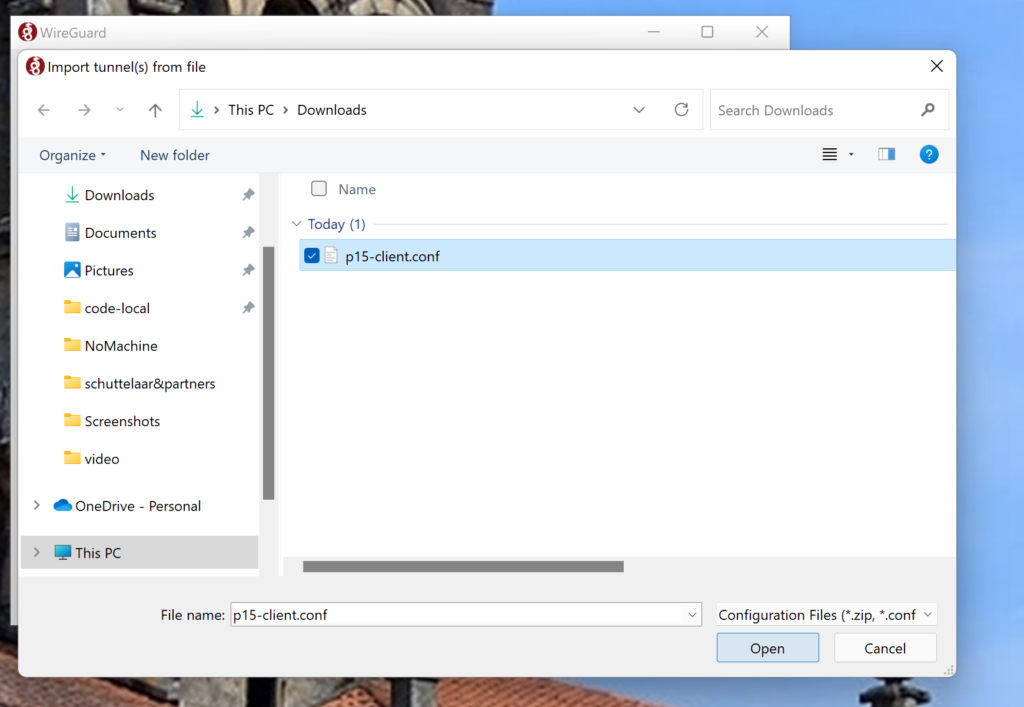Refresh the Downloads folder view

click(x=682, y=110)
